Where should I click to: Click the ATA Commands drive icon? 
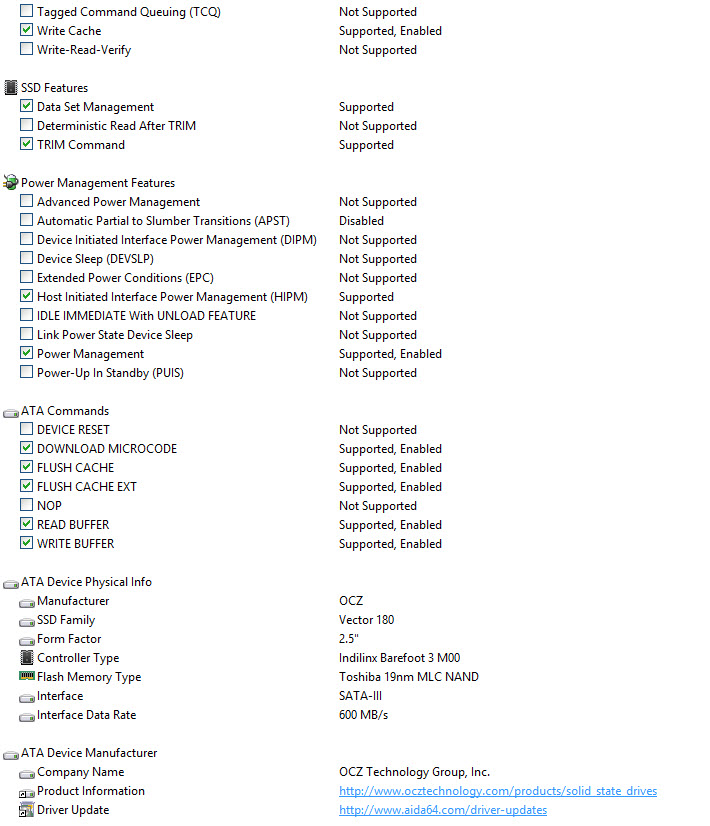(11, 412)
